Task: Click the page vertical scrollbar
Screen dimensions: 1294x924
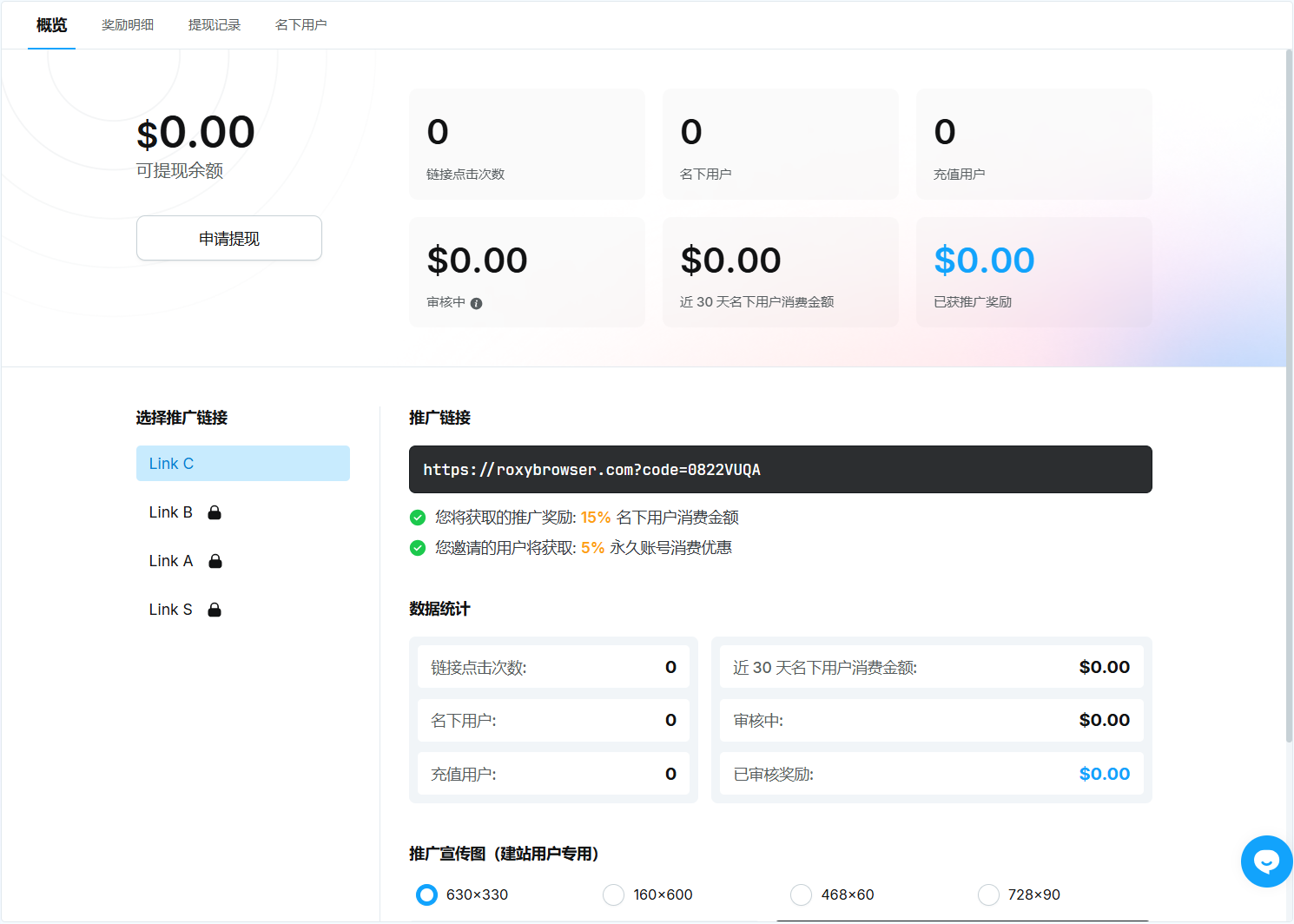Action: (1289, 396)
